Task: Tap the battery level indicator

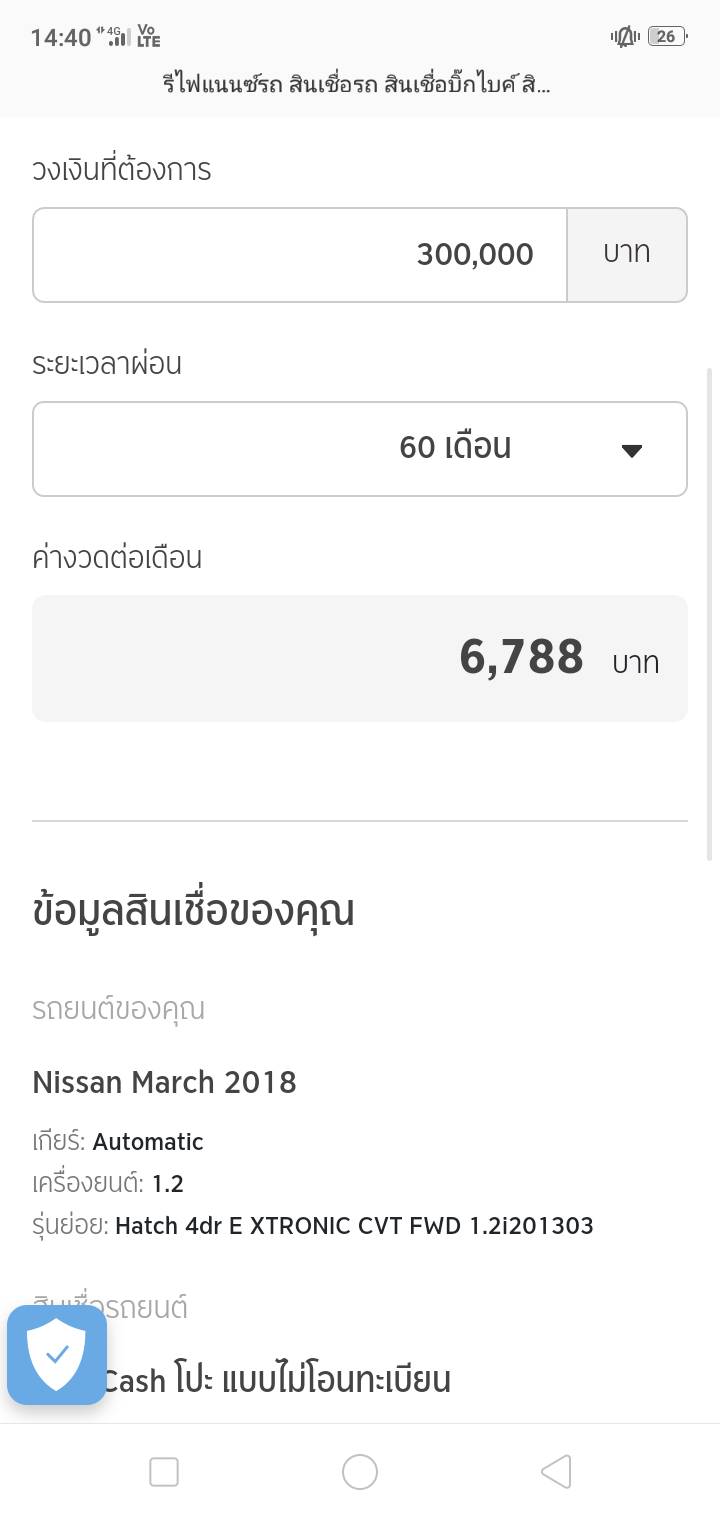Action: pos(666,37)
